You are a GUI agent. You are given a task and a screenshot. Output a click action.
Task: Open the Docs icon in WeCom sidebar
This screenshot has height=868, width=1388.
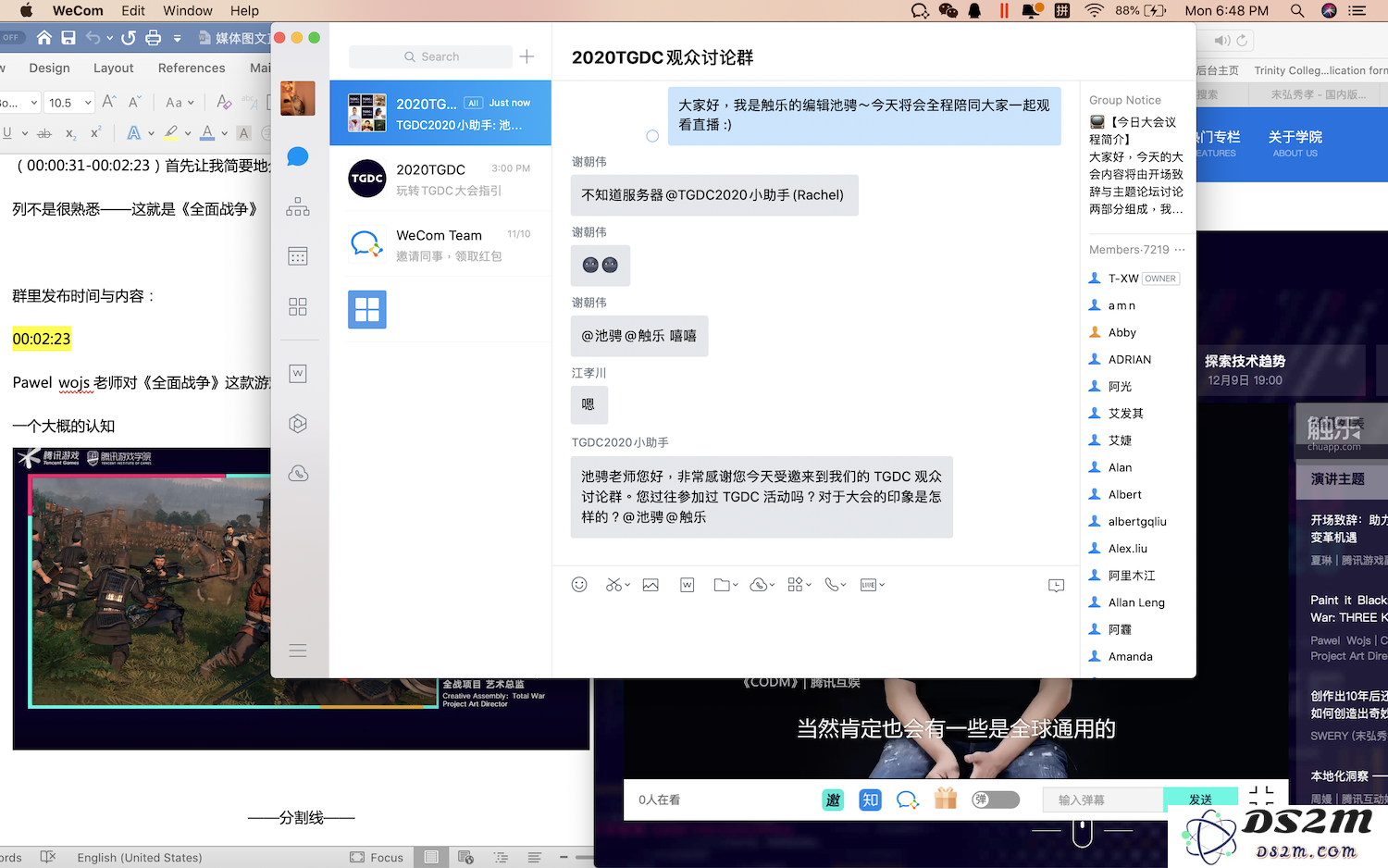(x=298, y=374)
